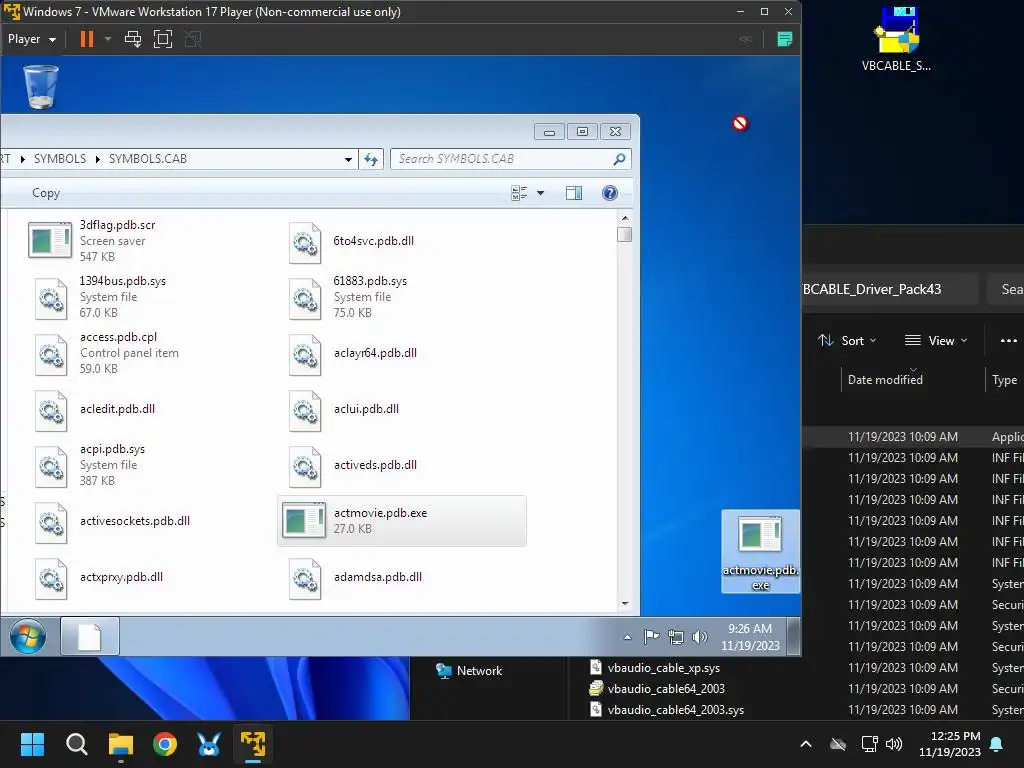Open VBCABLE_S... icon on host desktop
Screen dimensions: 1024x768
896,39
